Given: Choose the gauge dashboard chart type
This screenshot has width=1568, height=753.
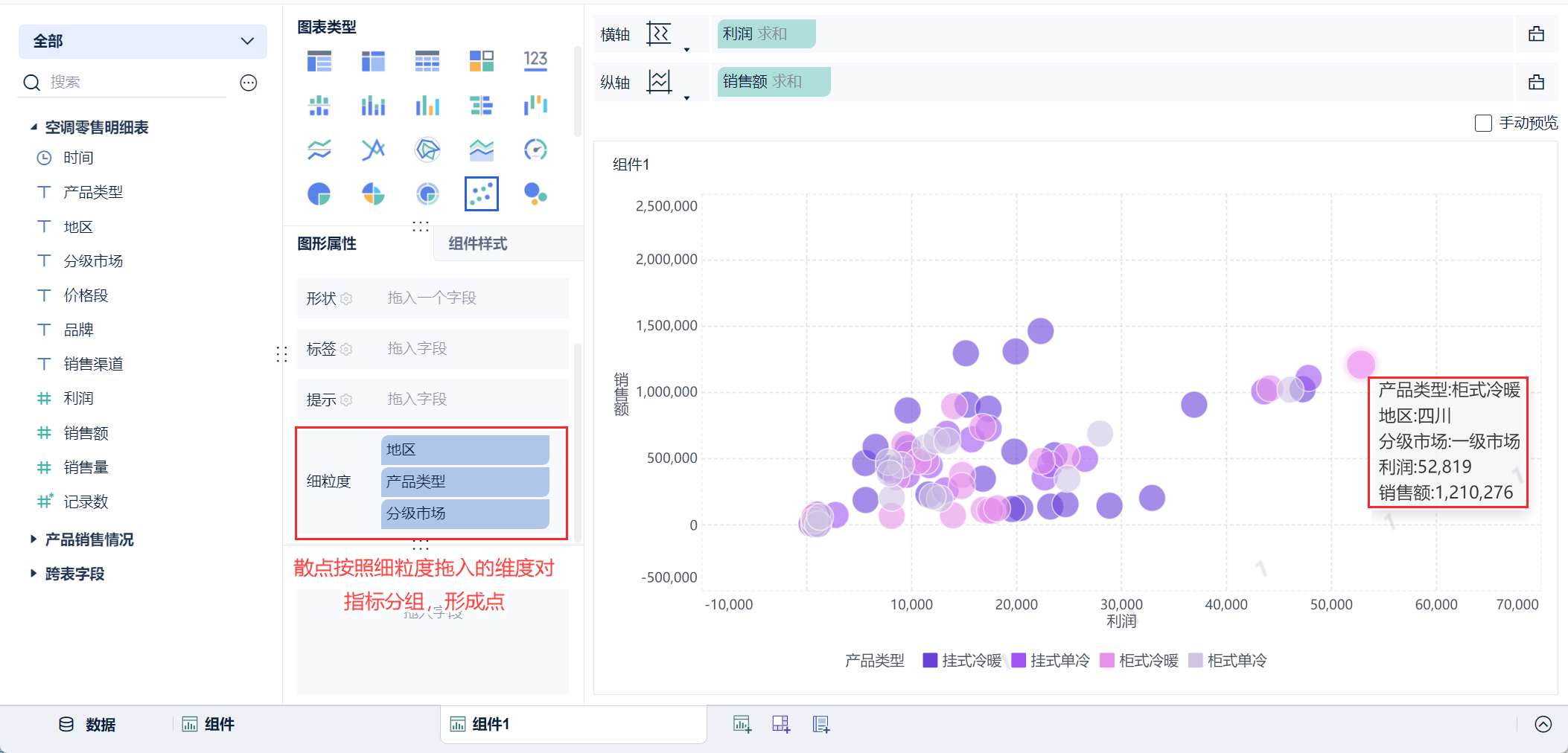Looking at the screenshot, I should point(535,150).
